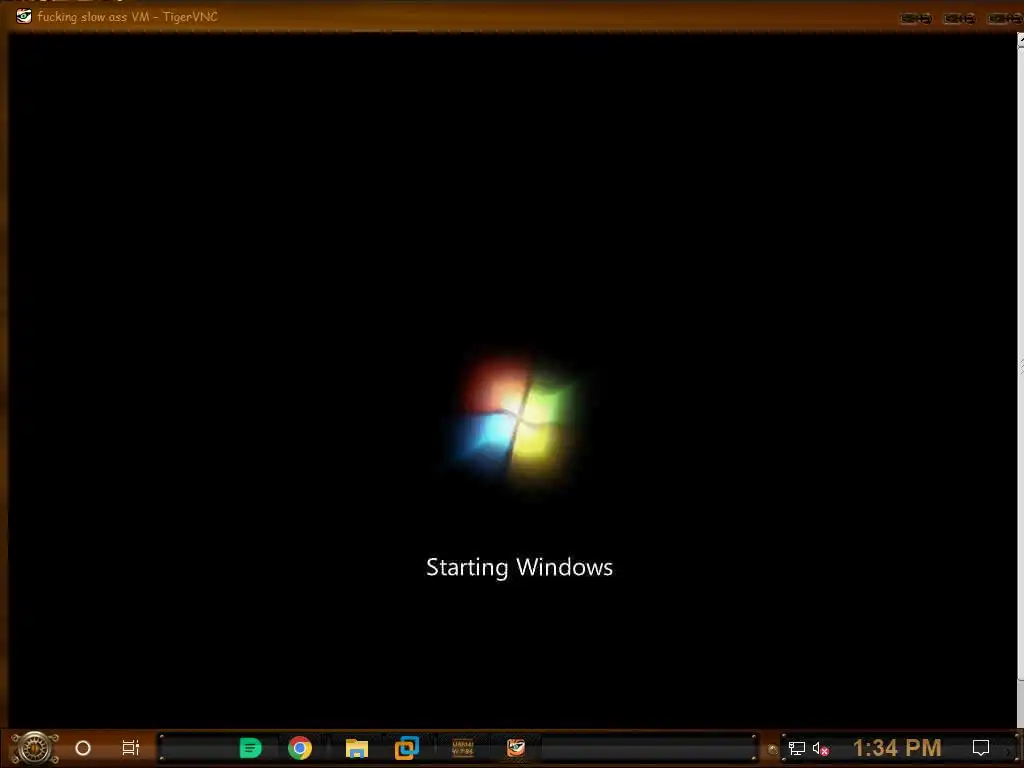This screenshot has height=768, width=1024.
Task: Maximize the TigerVNC window
Action: (x=959, y=18)
